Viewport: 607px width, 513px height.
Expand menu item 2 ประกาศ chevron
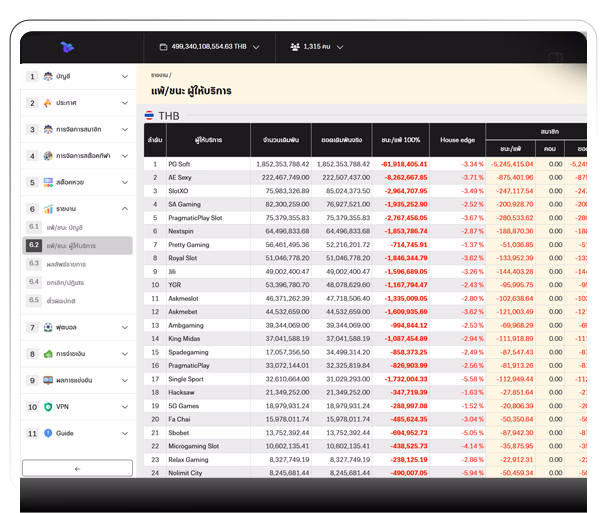click(x=125, y=103)
